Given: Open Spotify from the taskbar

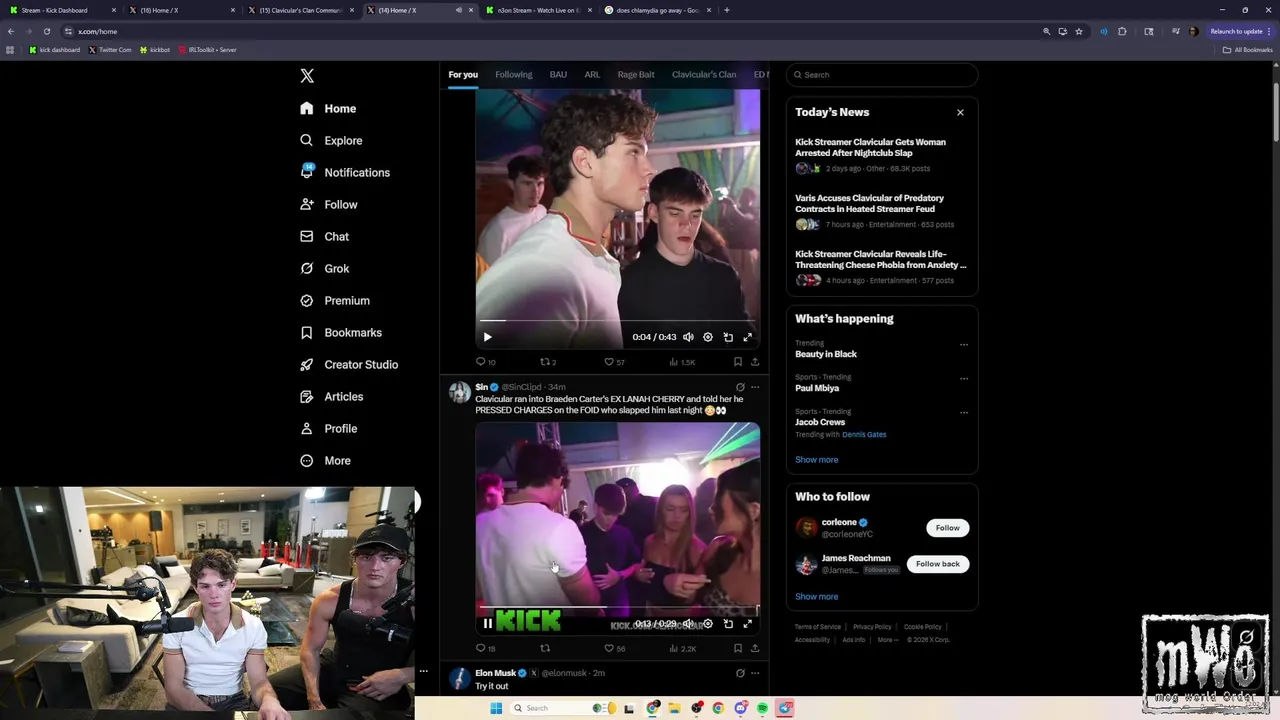Looking at the screenshot, I should (x=762, y=708).
